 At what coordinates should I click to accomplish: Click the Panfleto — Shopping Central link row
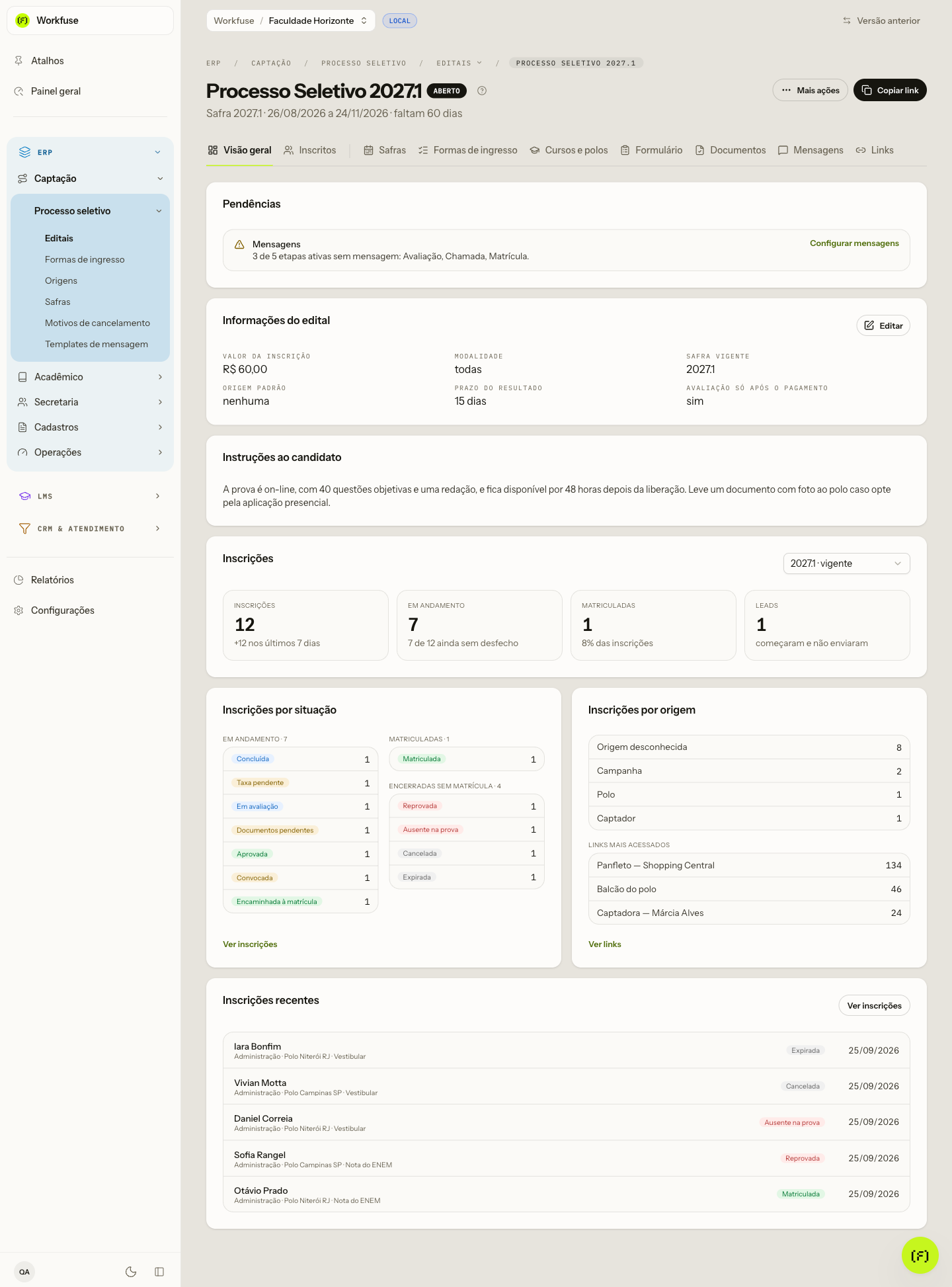point(749,866)
